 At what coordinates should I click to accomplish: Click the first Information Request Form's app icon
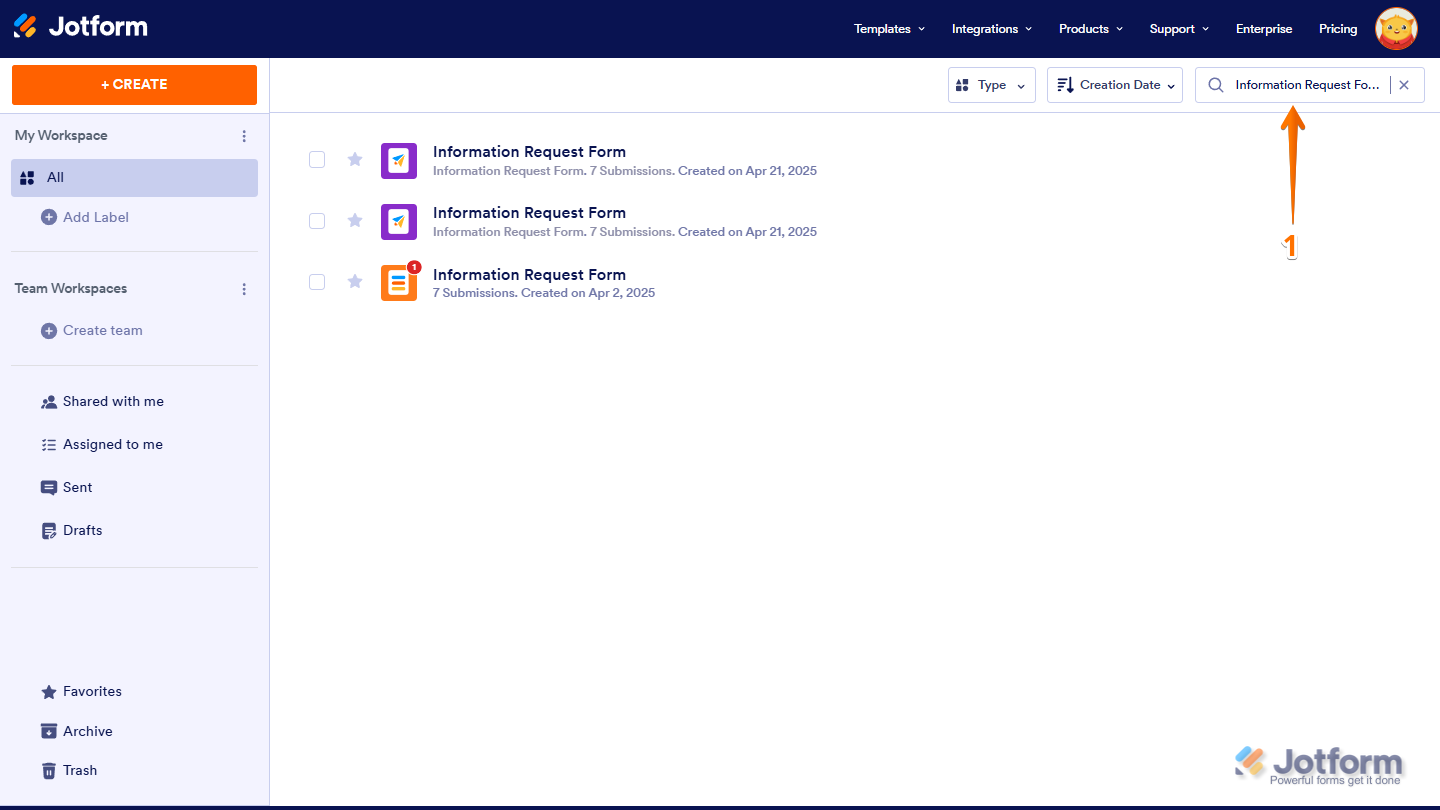[x=399, y=160]
